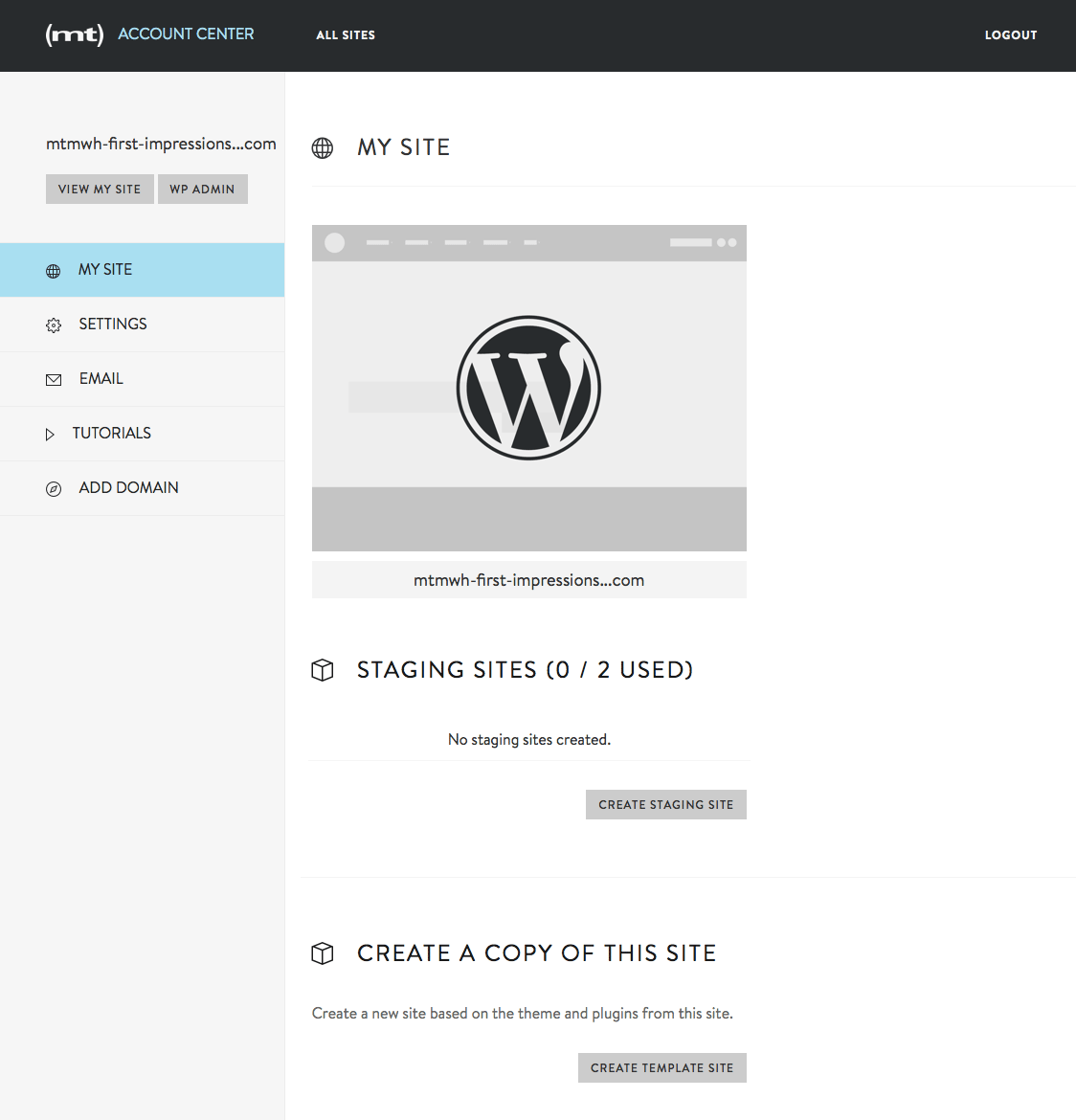This screenshot has height=1120, width=1076.
Task: Click the (mt) Media Temple logo
Action: (x=75, y=34)
